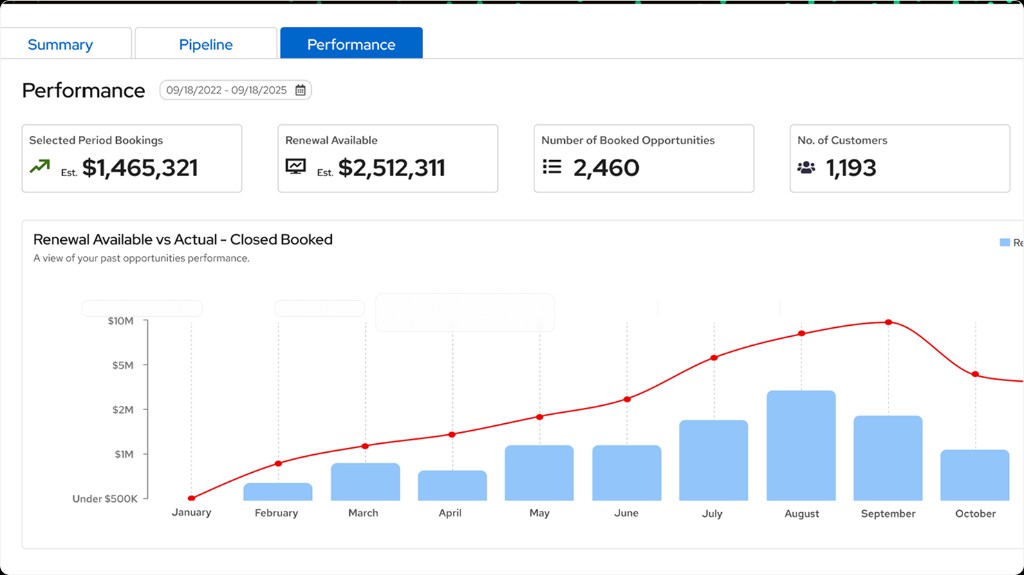Click the October bar in chart
The height and width of the screenshot is (575, 1024).
(x=975, y=475)
